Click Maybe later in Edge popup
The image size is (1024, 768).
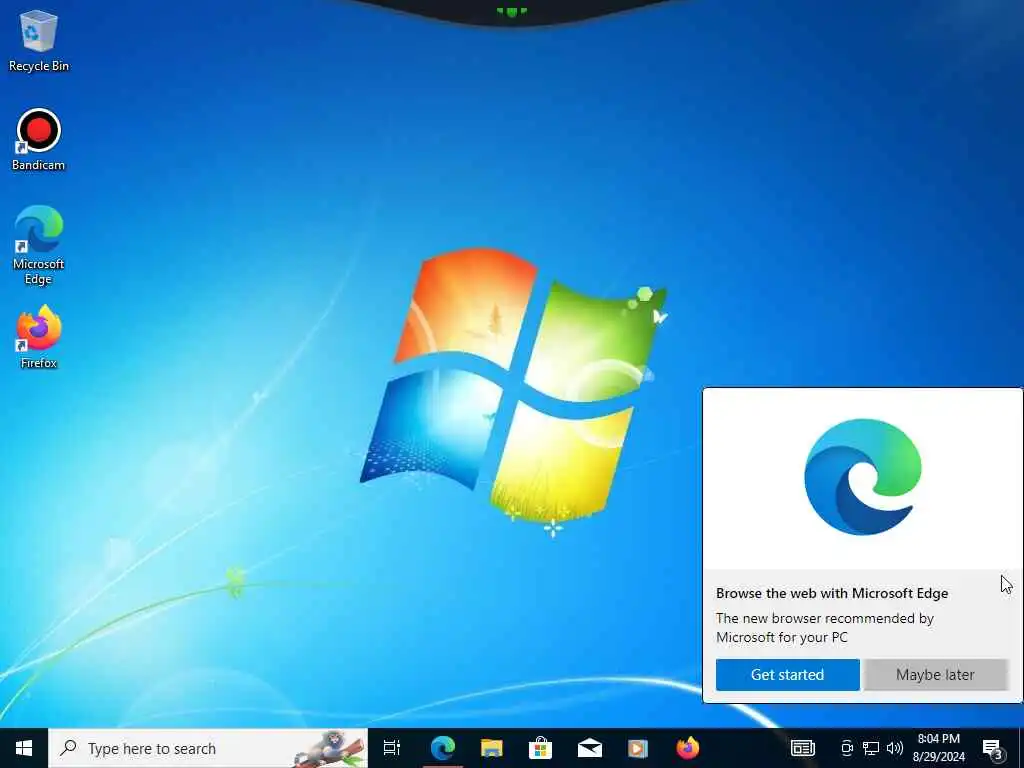935,675
